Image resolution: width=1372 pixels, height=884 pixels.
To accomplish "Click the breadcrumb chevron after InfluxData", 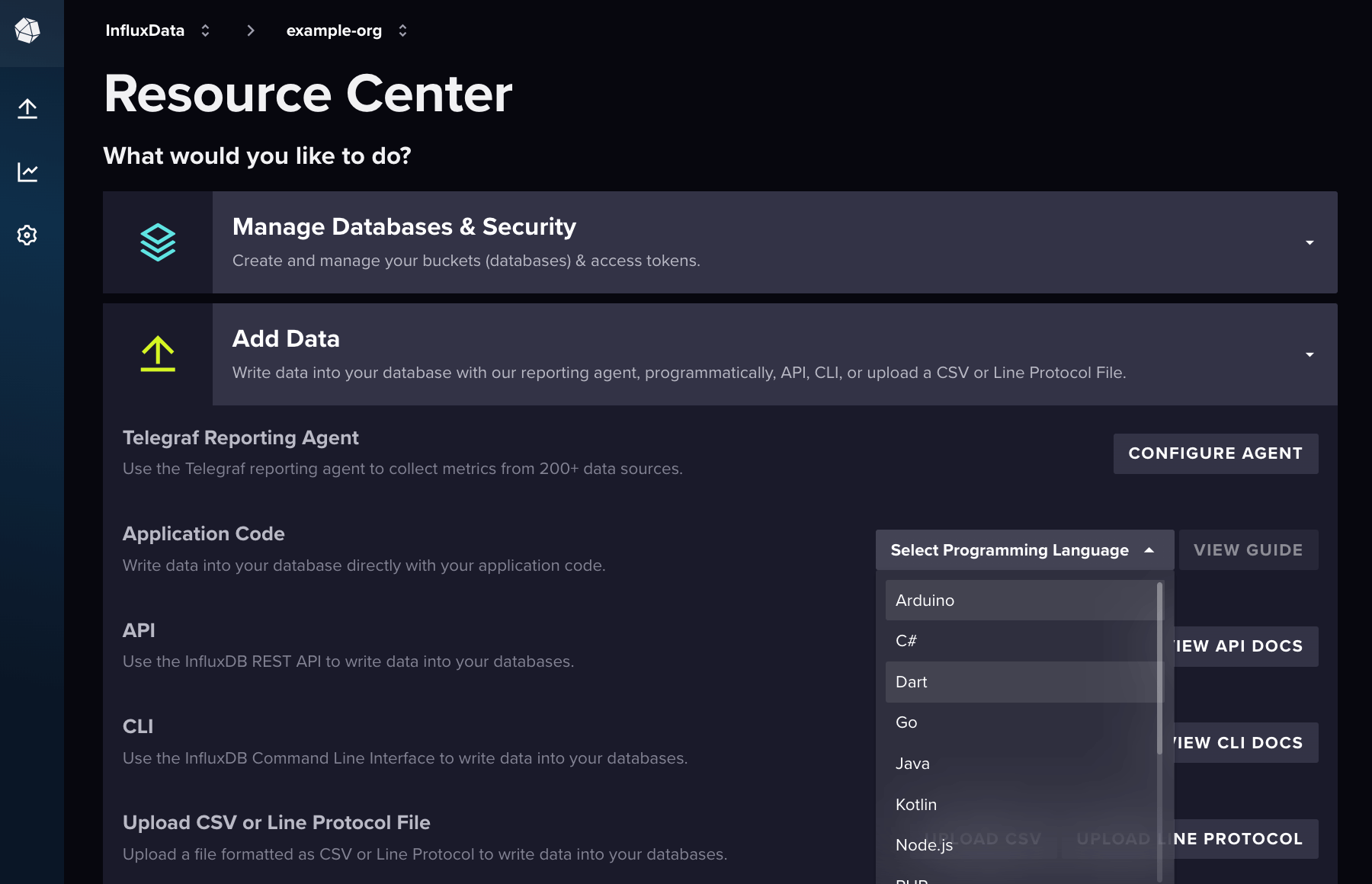I will 251,30.
